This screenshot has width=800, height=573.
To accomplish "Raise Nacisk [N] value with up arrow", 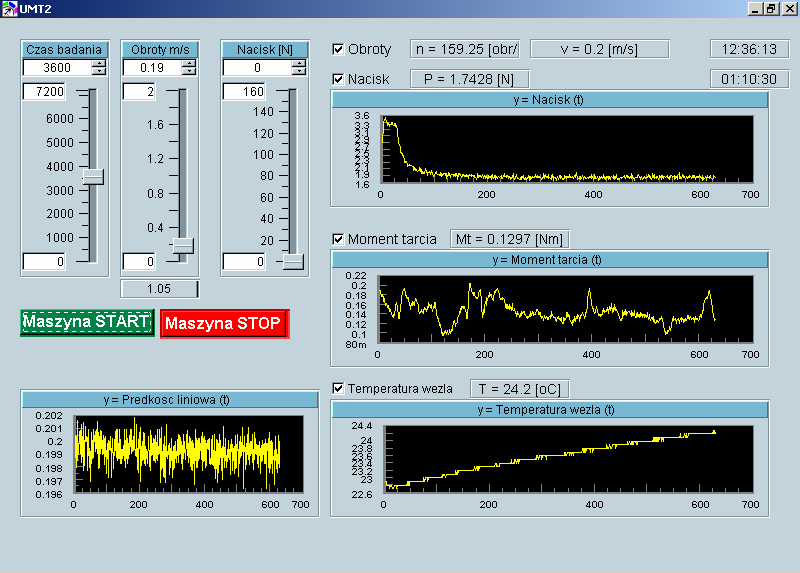I will pyautogui.click(x=299, y=63).
